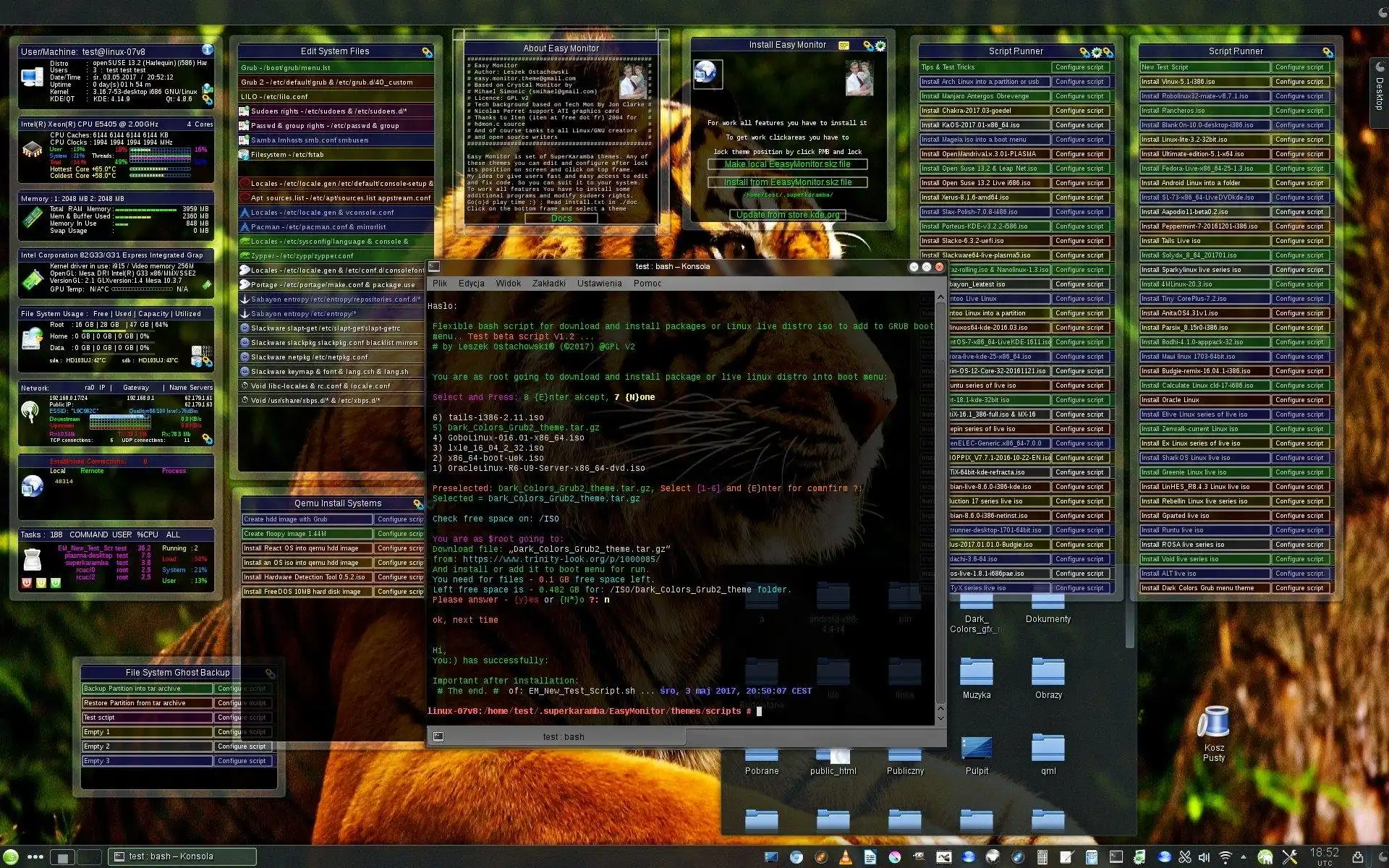Open 'Pacman - /etc/pacman.conf & mirrorlist' entry

click(336, 226)
